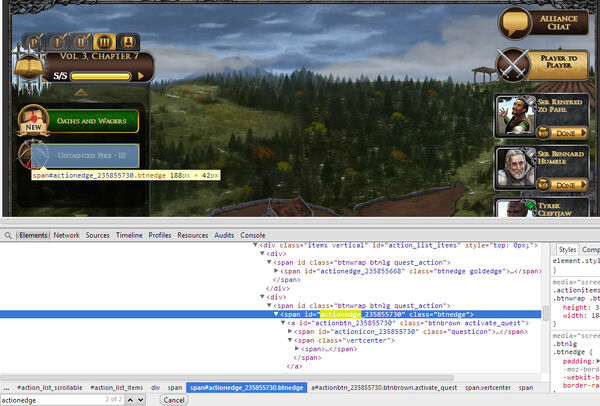Collapse second btnwrap btnlg quest_action span
The height and width of the screenshot is (406, 600).
(269, 305)
